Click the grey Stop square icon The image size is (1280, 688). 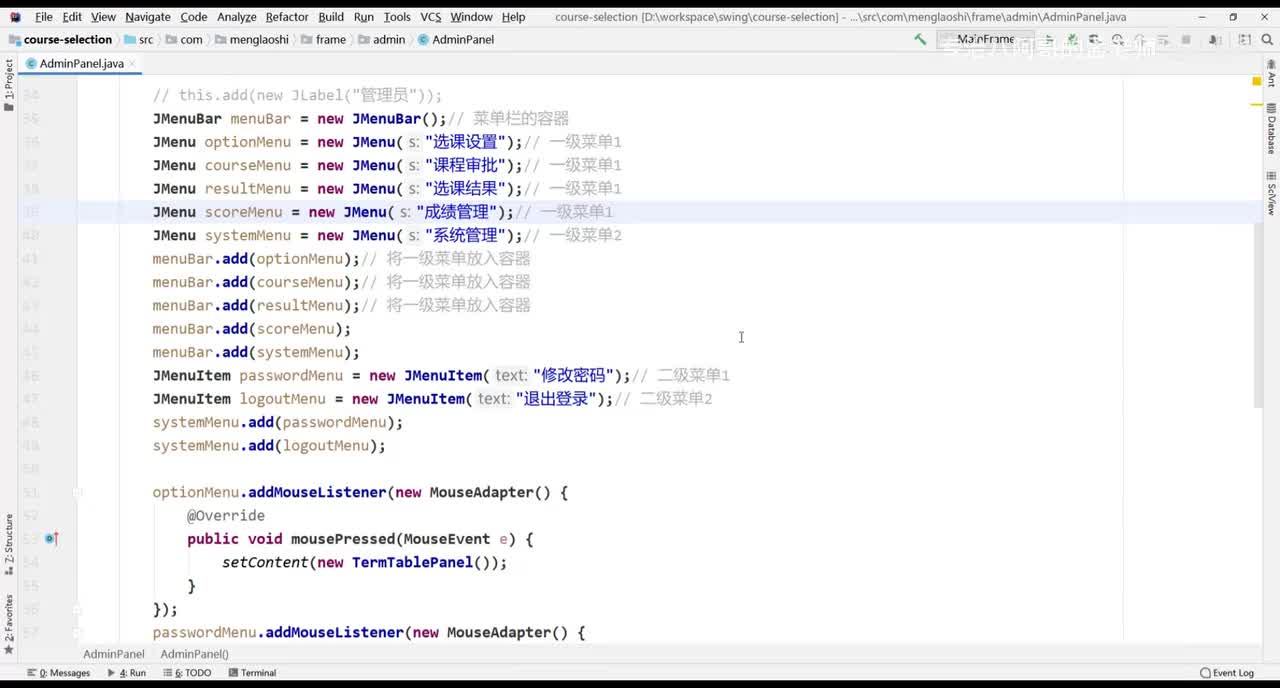1186,39
